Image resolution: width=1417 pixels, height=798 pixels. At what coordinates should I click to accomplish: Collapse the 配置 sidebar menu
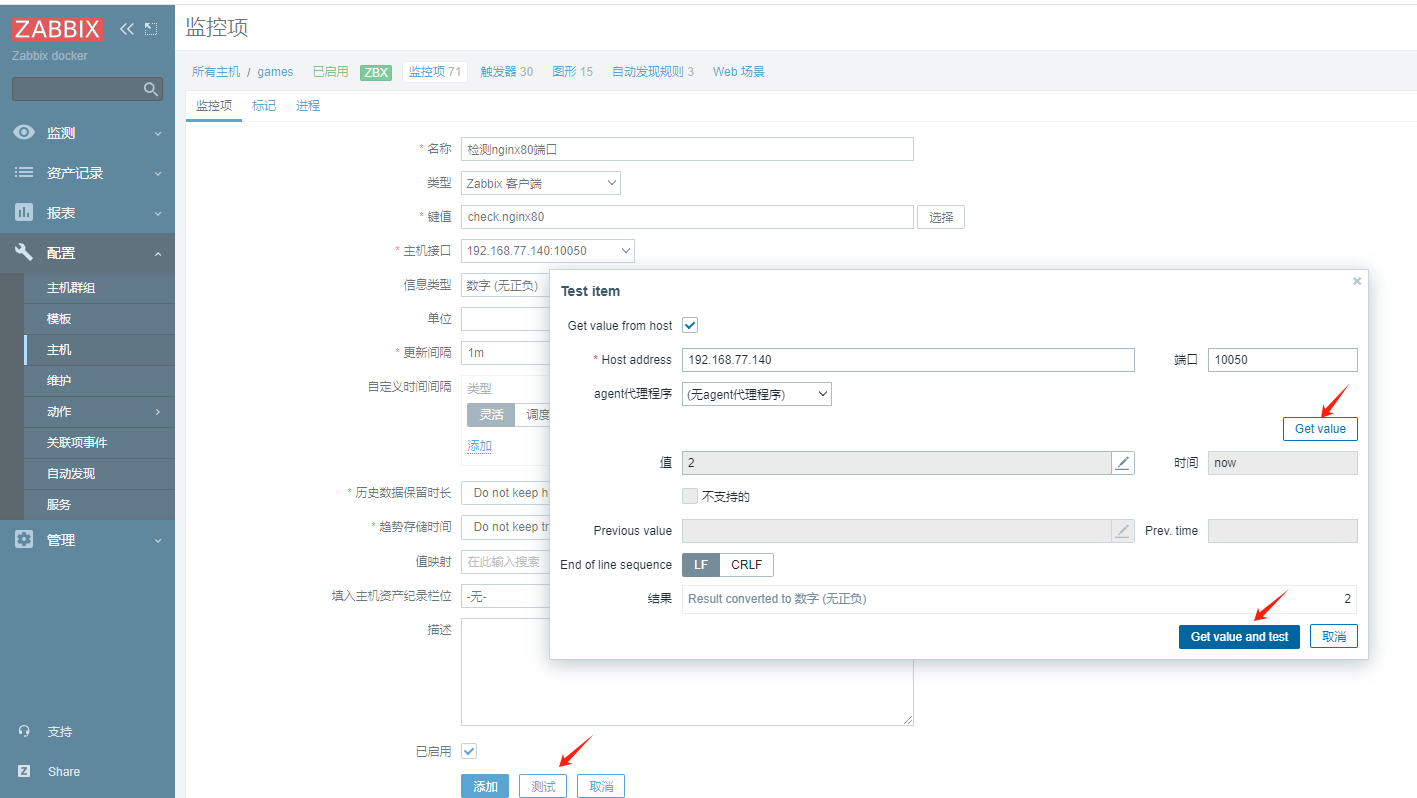point(87,253)
